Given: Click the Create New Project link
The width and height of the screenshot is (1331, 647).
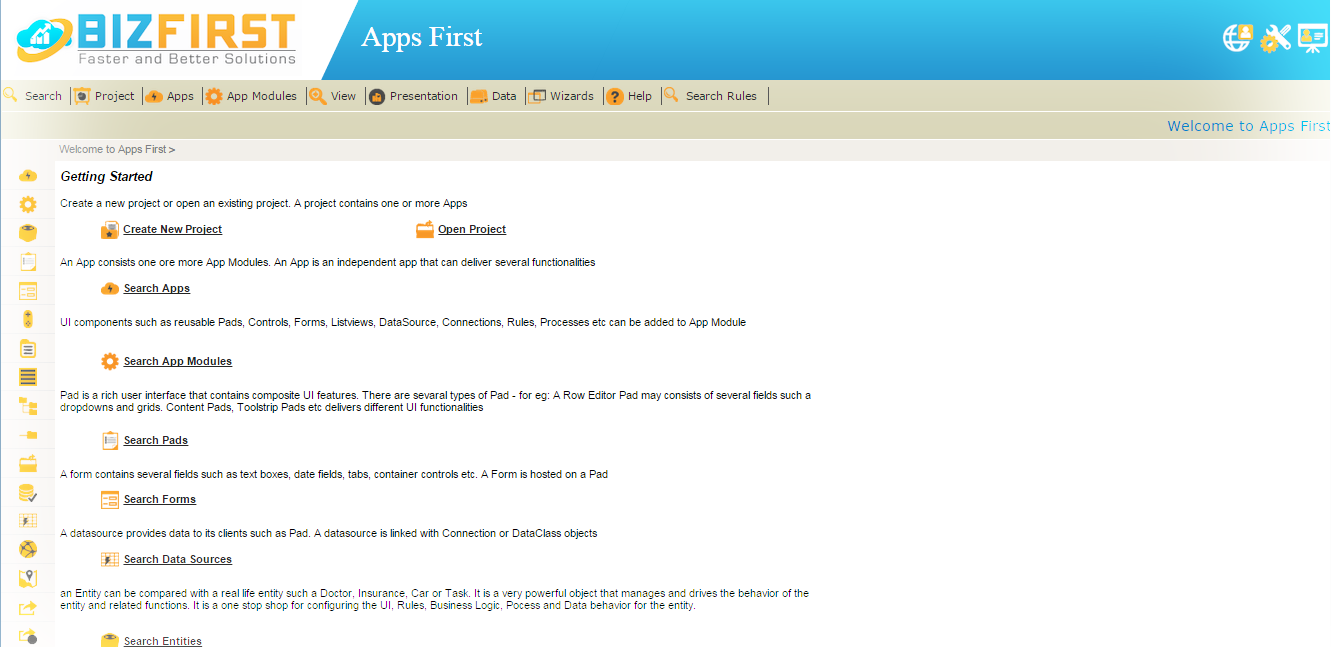Looking at the screenshot, I should [172, 229].
